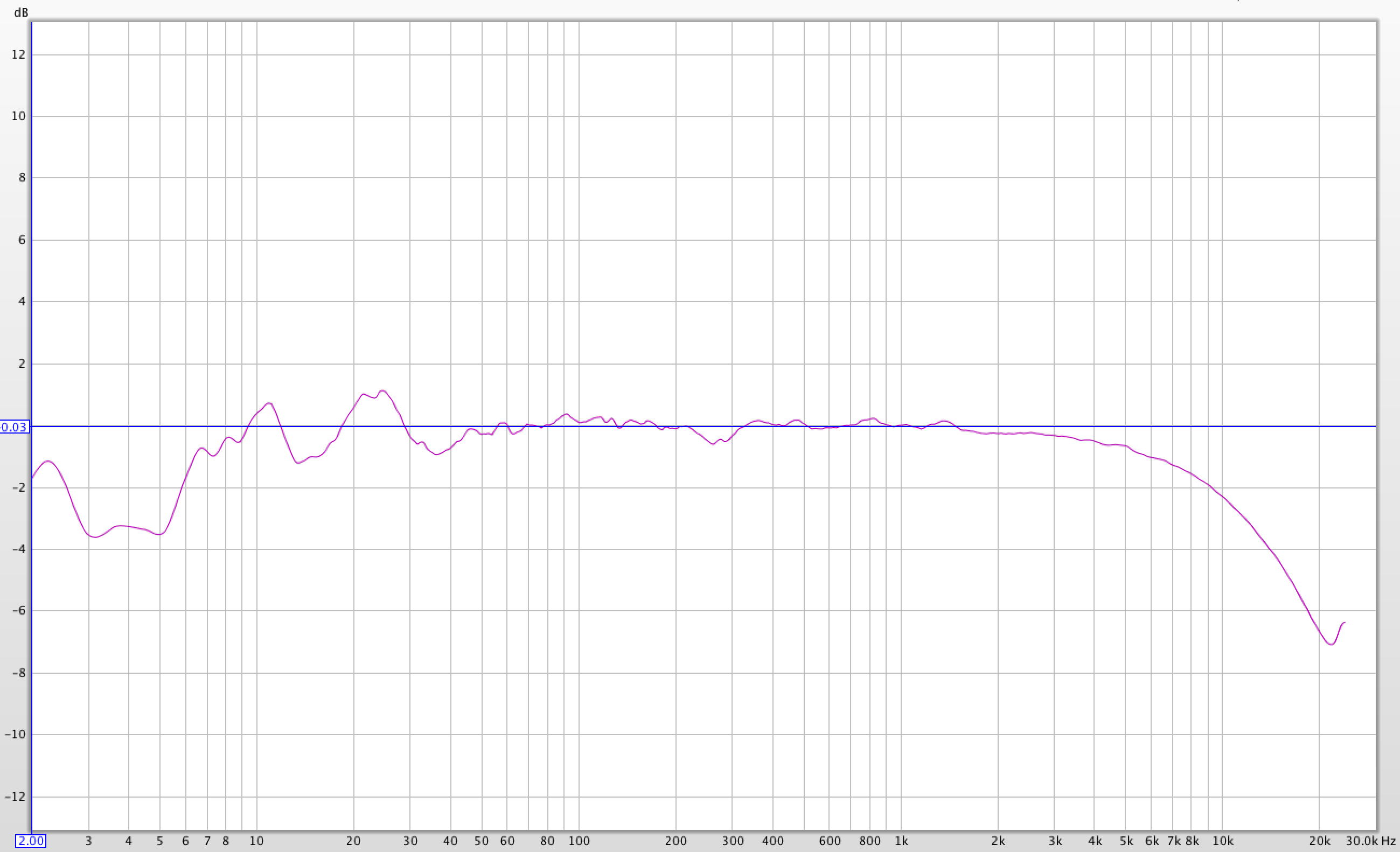Click the 200 label on the frequency axis
The width and height of the screenshot is (1400, 852).
coord(676,841)
